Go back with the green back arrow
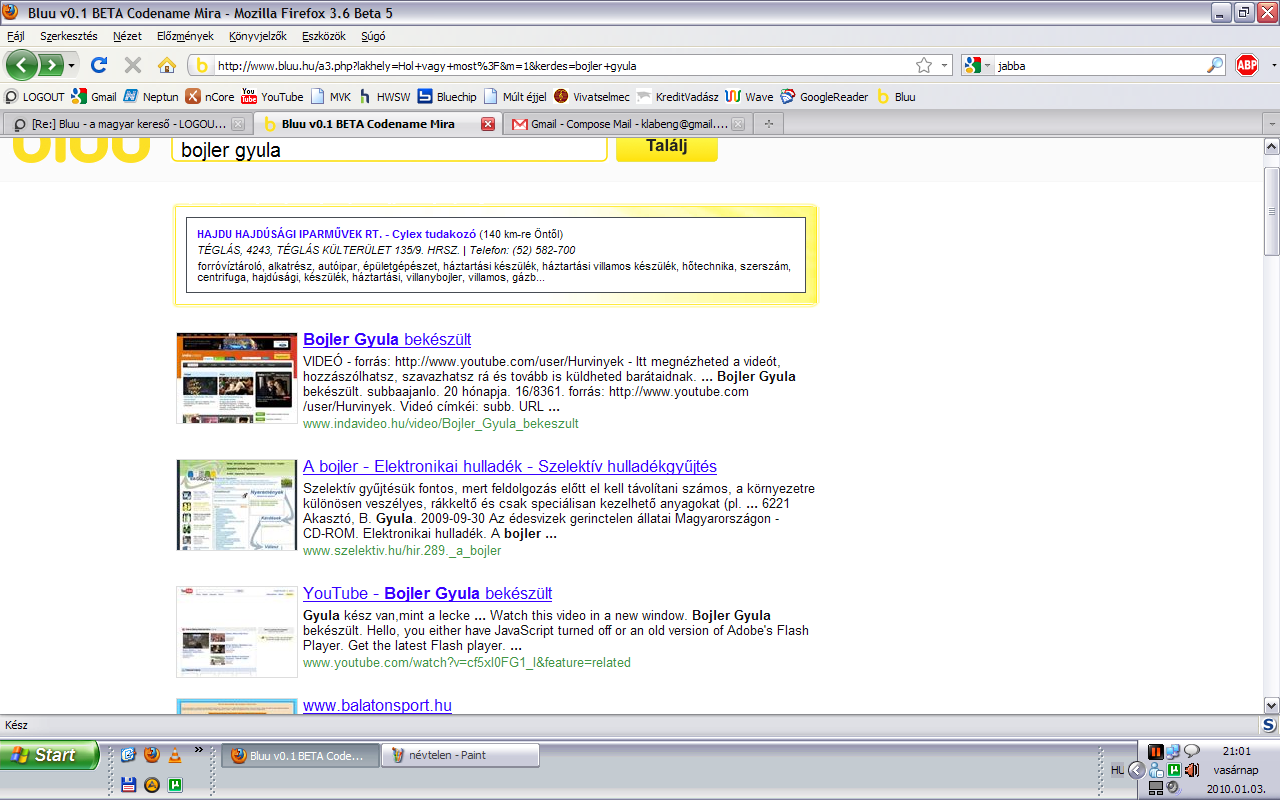Viewport: 1280px width, 800px height. pyautogui.click(x=23, y=65)
